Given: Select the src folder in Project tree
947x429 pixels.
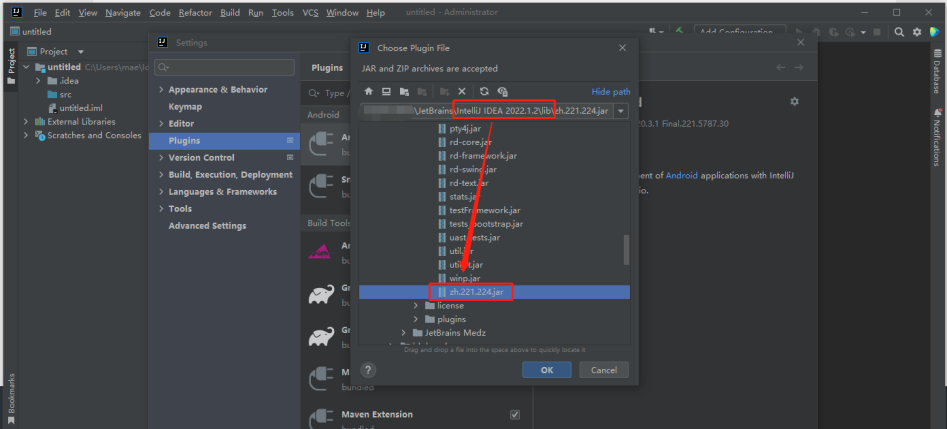Looking at the screenshot, I should [x=60, y=94].
